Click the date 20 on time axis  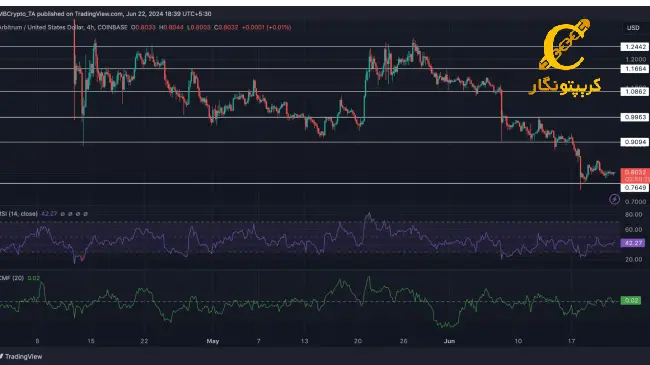tap(357, 341)
